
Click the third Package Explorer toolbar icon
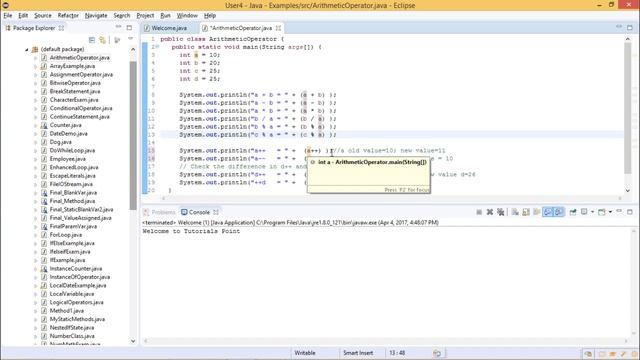(x=117, y=40)
